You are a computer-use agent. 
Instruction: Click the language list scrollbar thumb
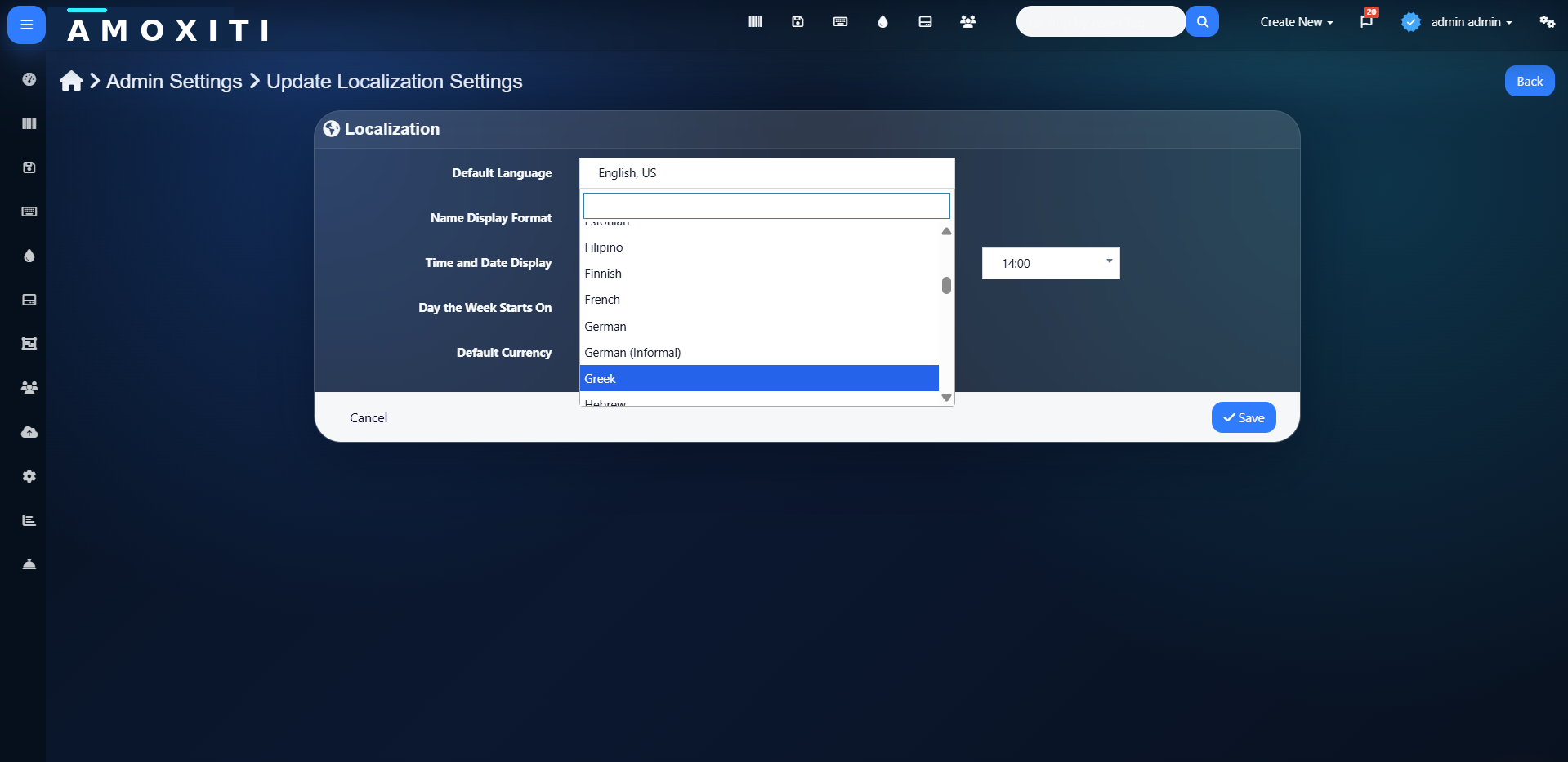click(x=946, y=285)
